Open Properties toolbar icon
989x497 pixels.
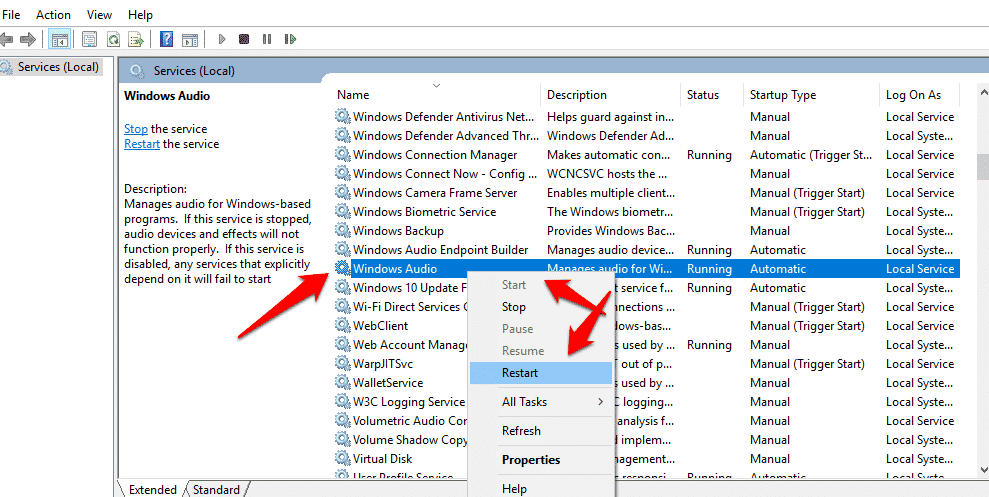click(x=90, y=39)
